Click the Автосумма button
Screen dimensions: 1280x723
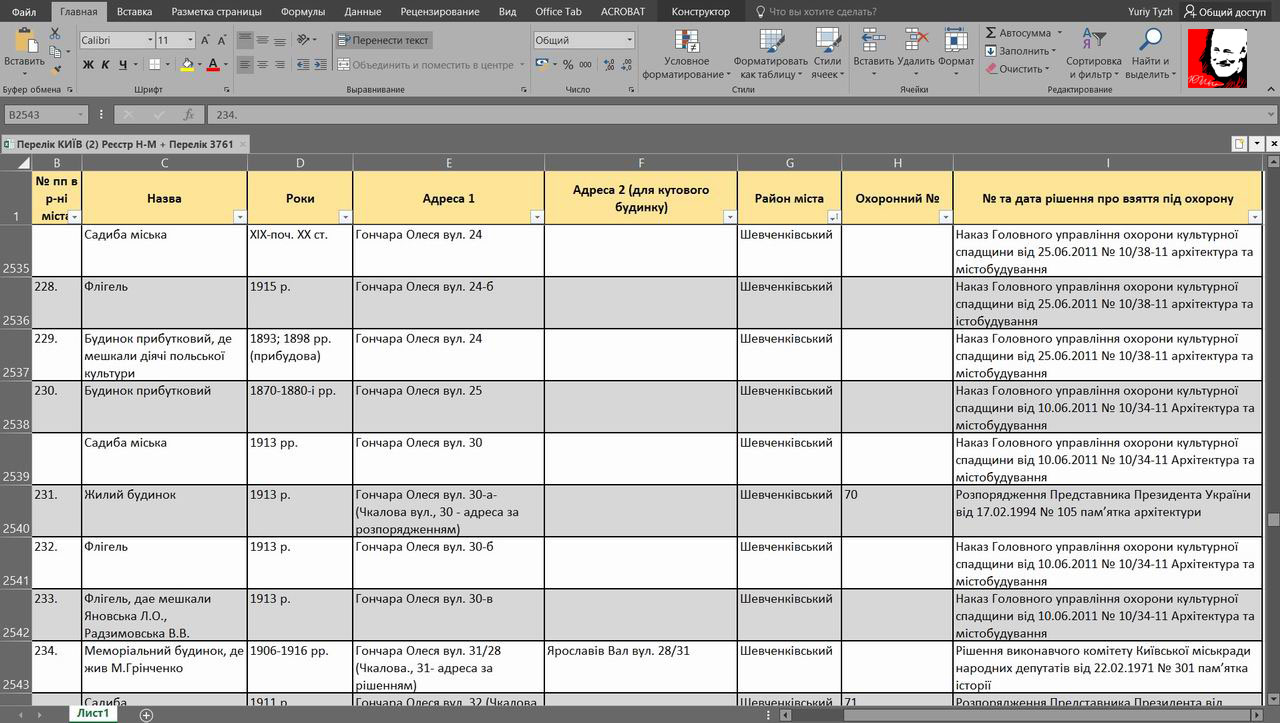pyautogui.click(x=1018, y=33)
